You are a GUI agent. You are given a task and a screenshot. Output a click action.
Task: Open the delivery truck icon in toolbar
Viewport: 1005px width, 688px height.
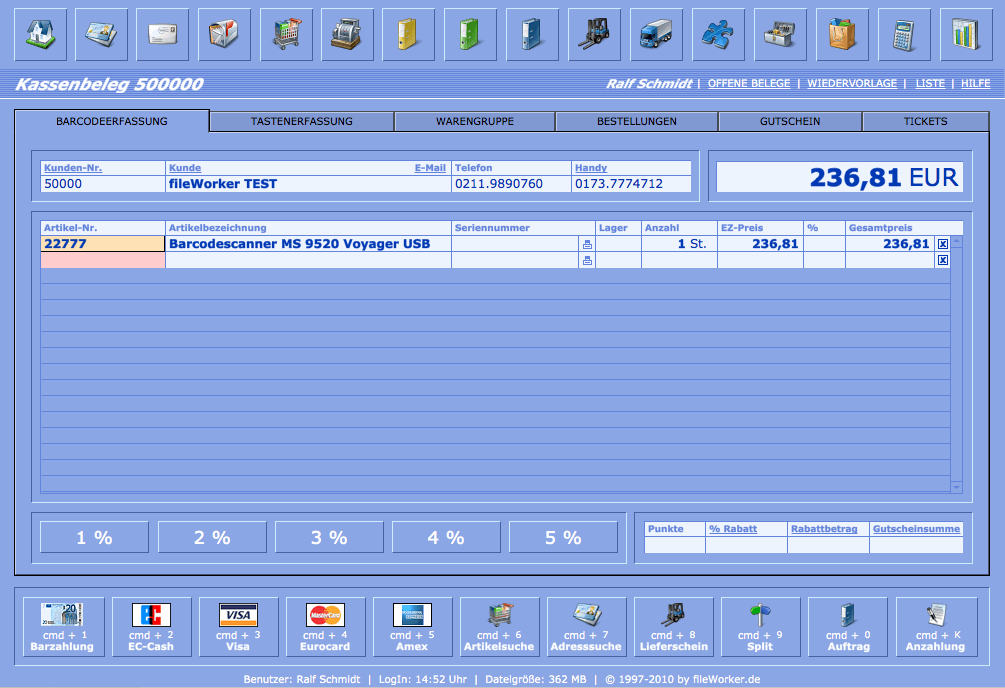point(656,35)
